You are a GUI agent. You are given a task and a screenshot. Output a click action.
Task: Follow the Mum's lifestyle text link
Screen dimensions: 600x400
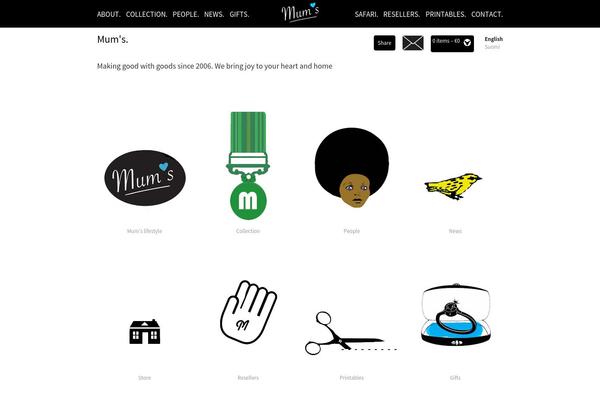(145, 231)
